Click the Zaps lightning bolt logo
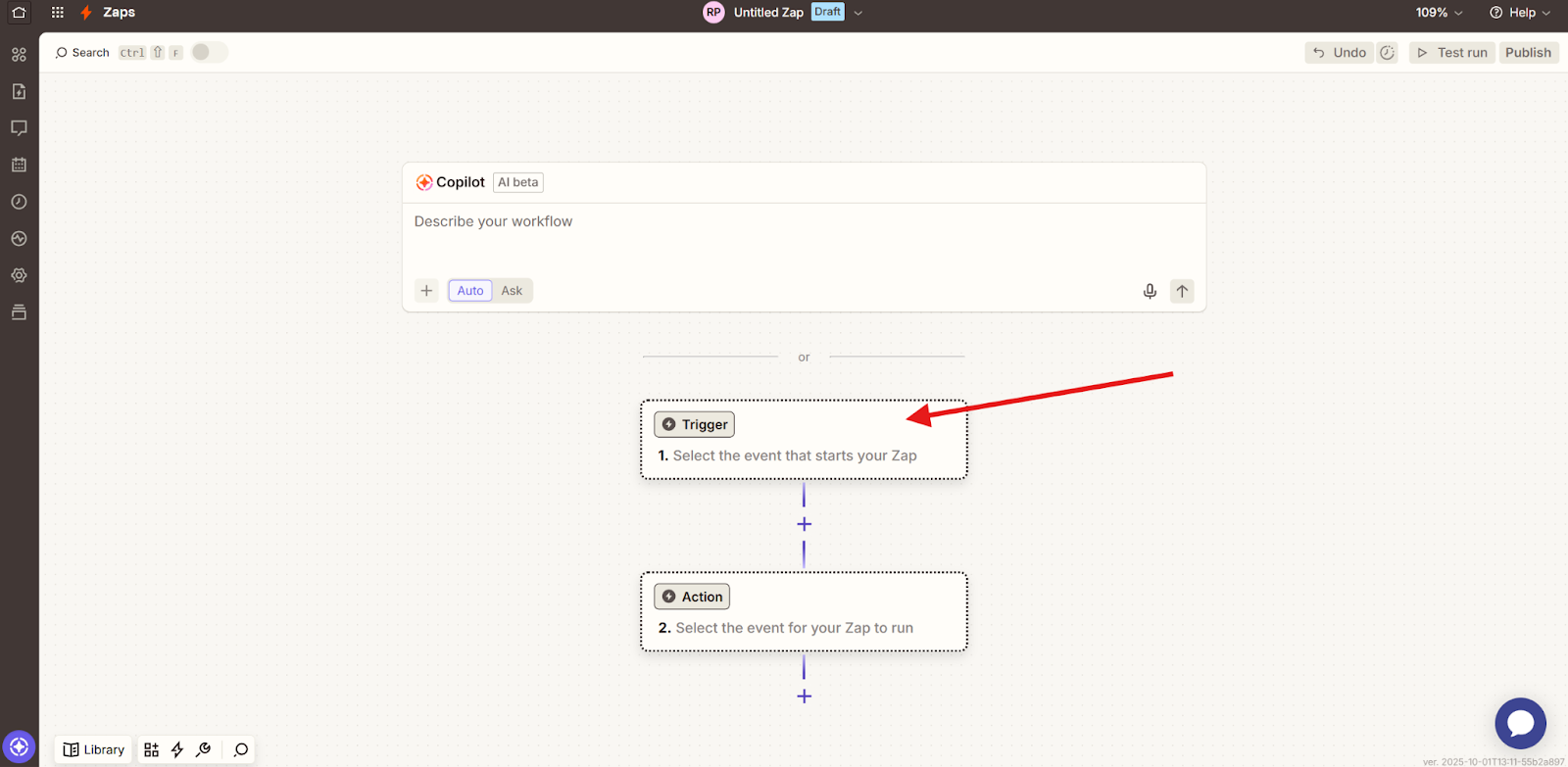 86,13
